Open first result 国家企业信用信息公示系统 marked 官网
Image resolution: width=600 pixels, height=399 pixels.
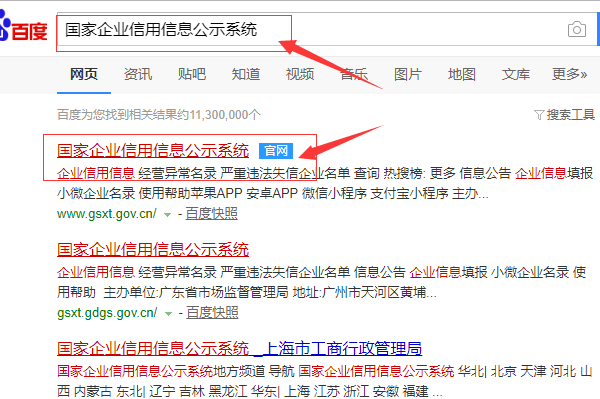(153, 151)
